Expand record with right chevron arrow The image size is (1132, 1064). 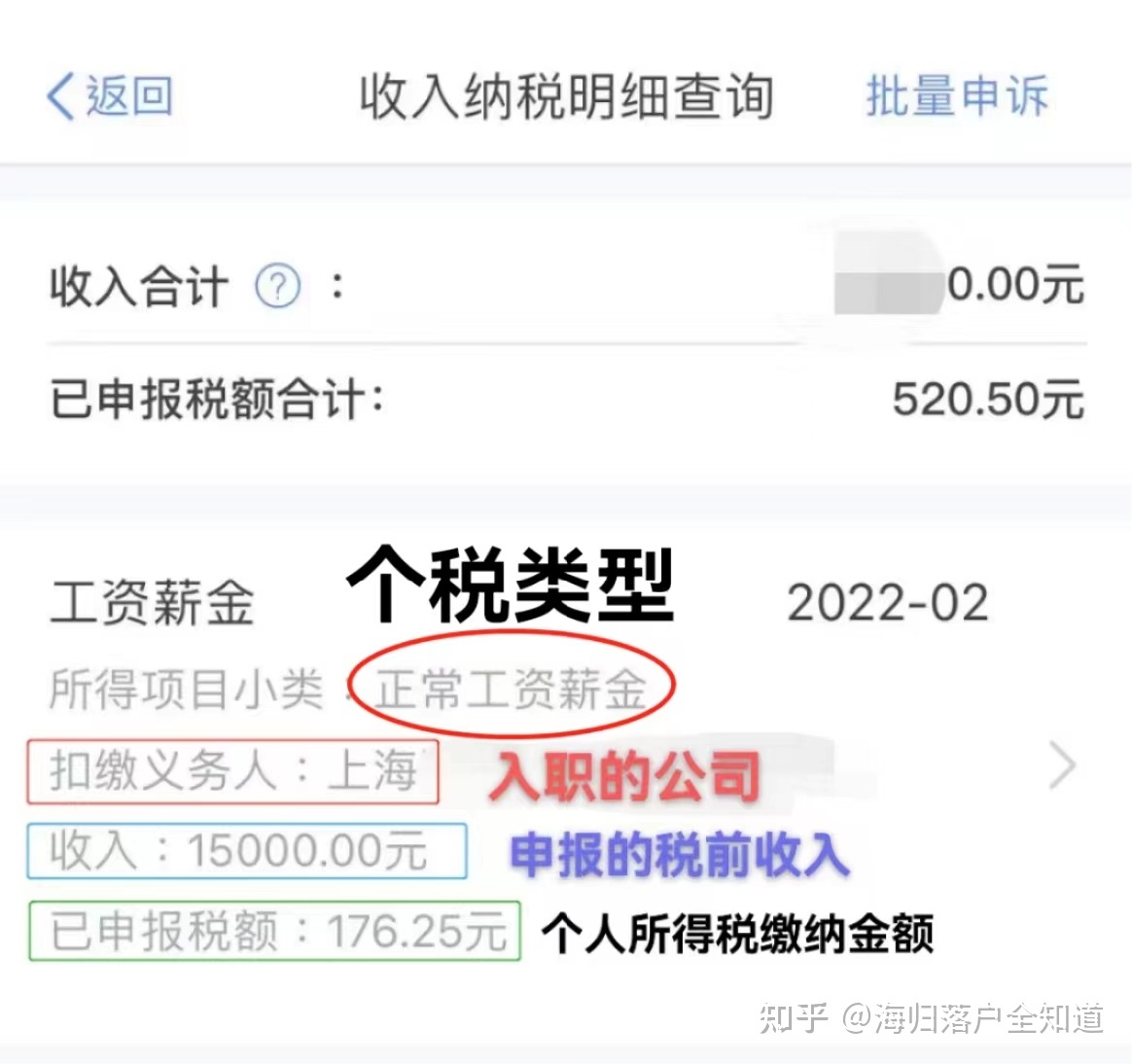[1063, 765]
